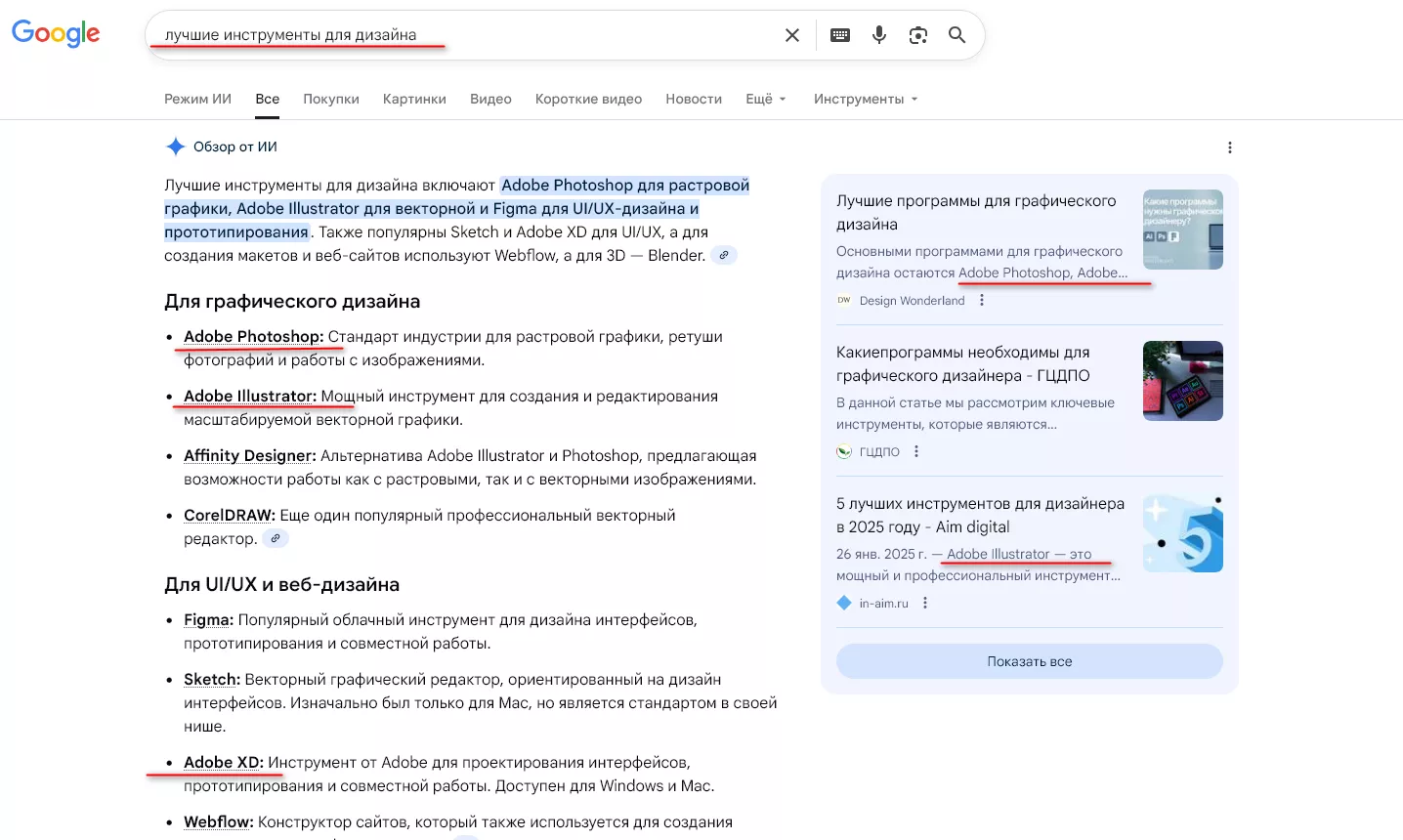This screenshot has width=1403, height=840.
Task: Open search by image camera icon
Action: tap(918, 35)
